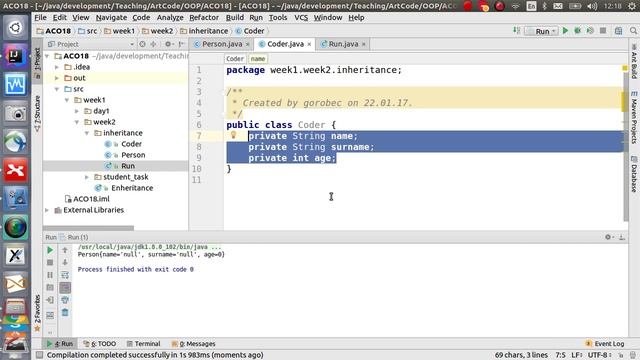Collapse the inheritance package

(87, 133)
